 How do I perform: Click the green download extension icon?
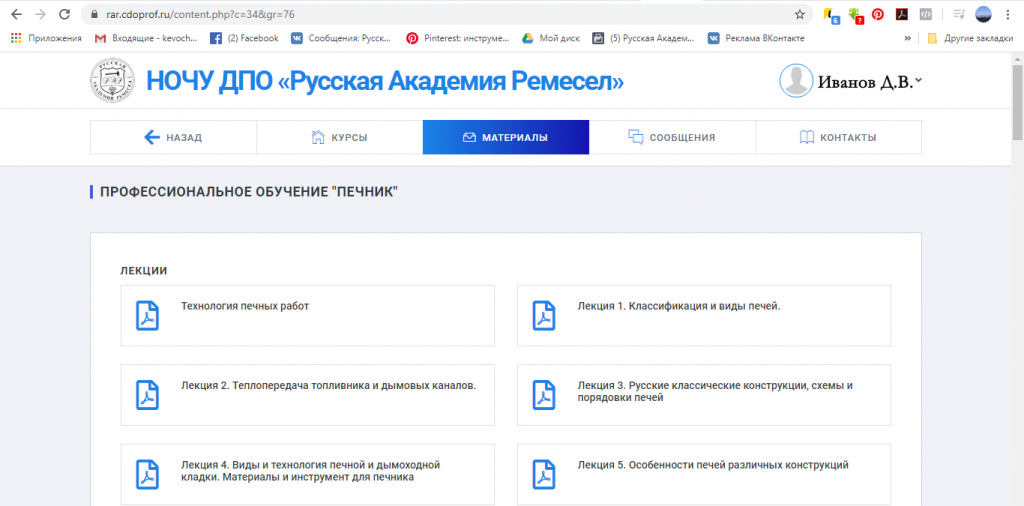[855, 14]
